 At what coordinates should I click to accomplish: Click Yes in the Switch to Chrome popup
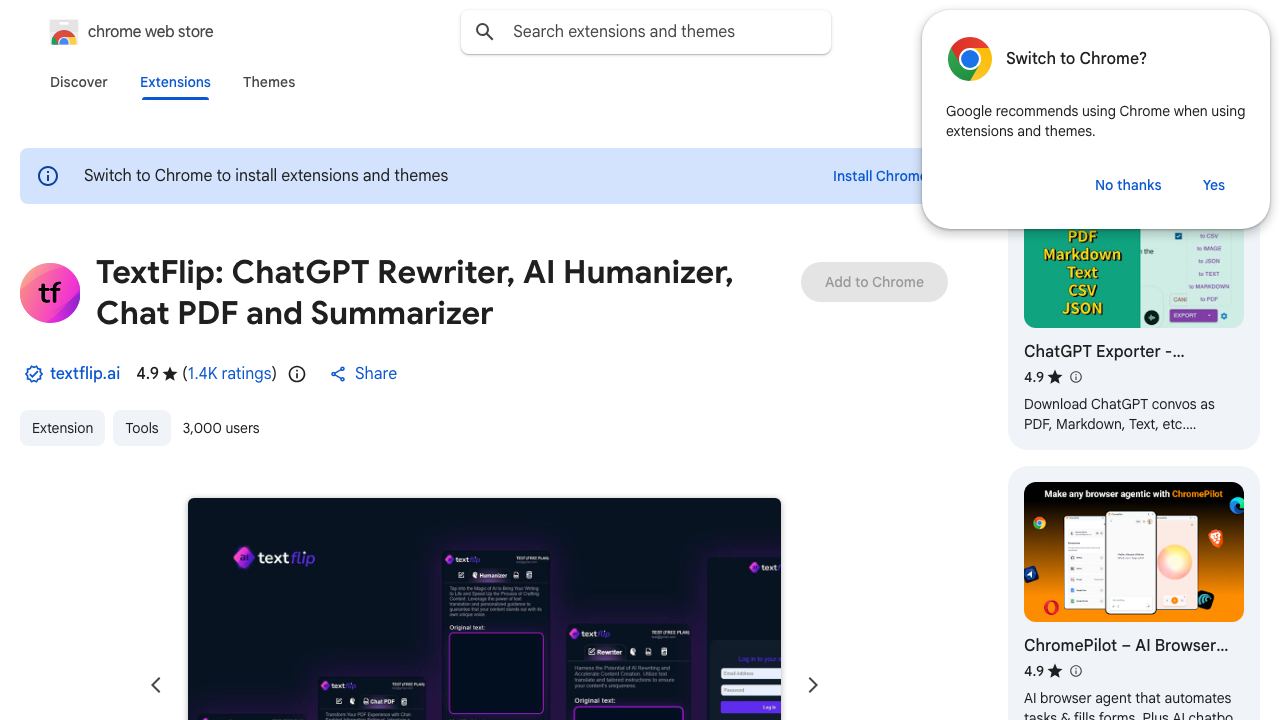coord(1214,185)
